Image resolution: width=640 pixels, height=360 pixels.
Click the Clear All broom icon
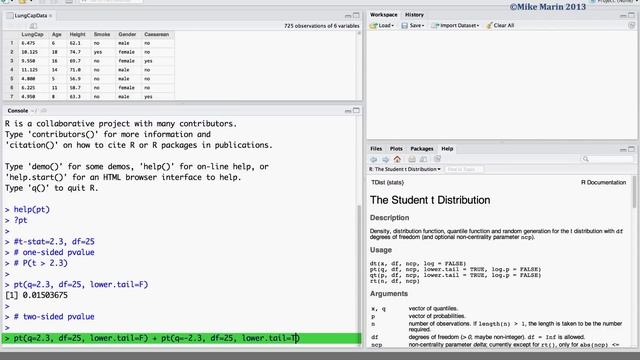click(x=489, y=25)
